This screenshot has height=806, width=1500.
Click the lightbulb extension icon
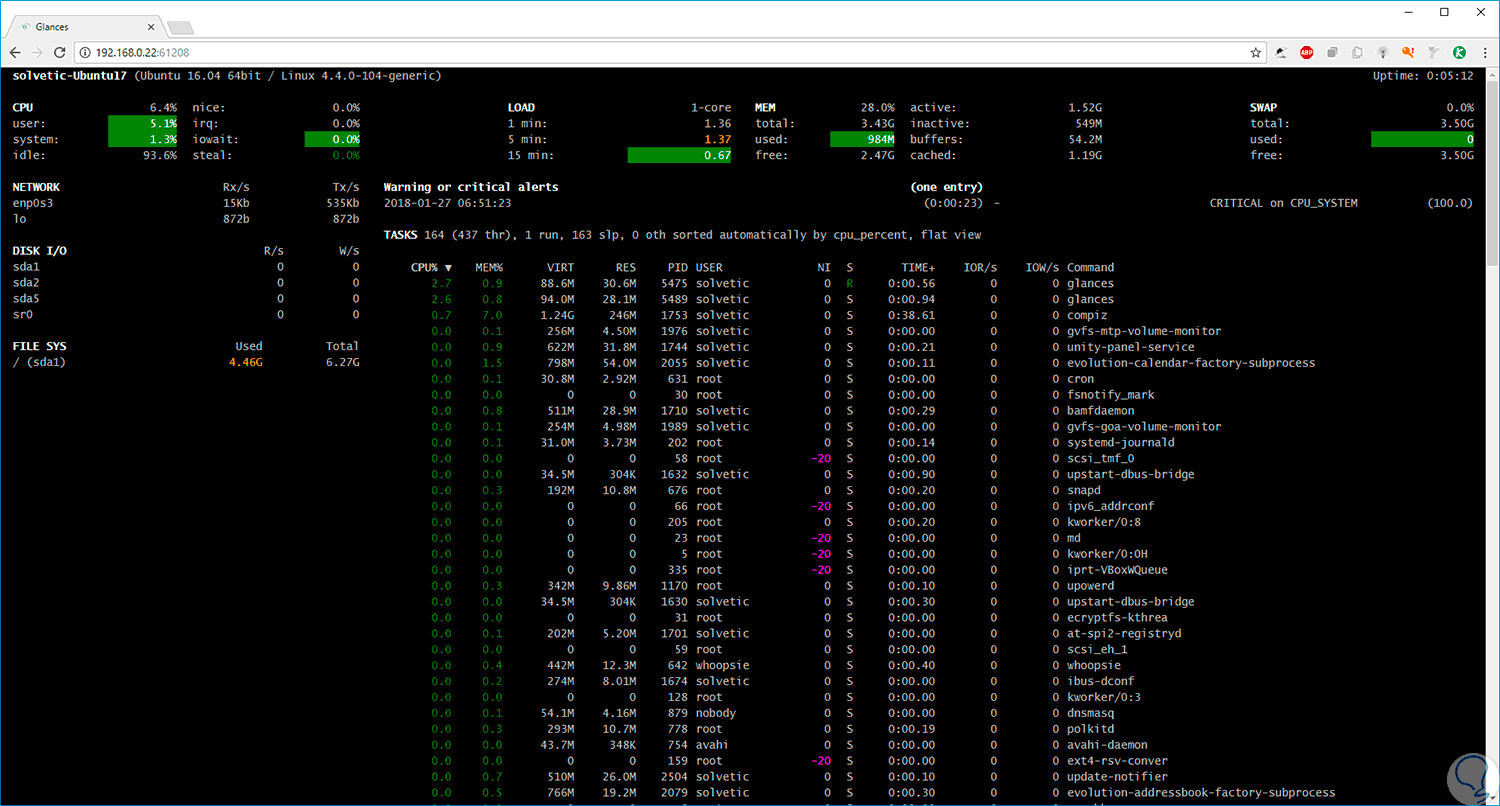[x=1383, y=52]
